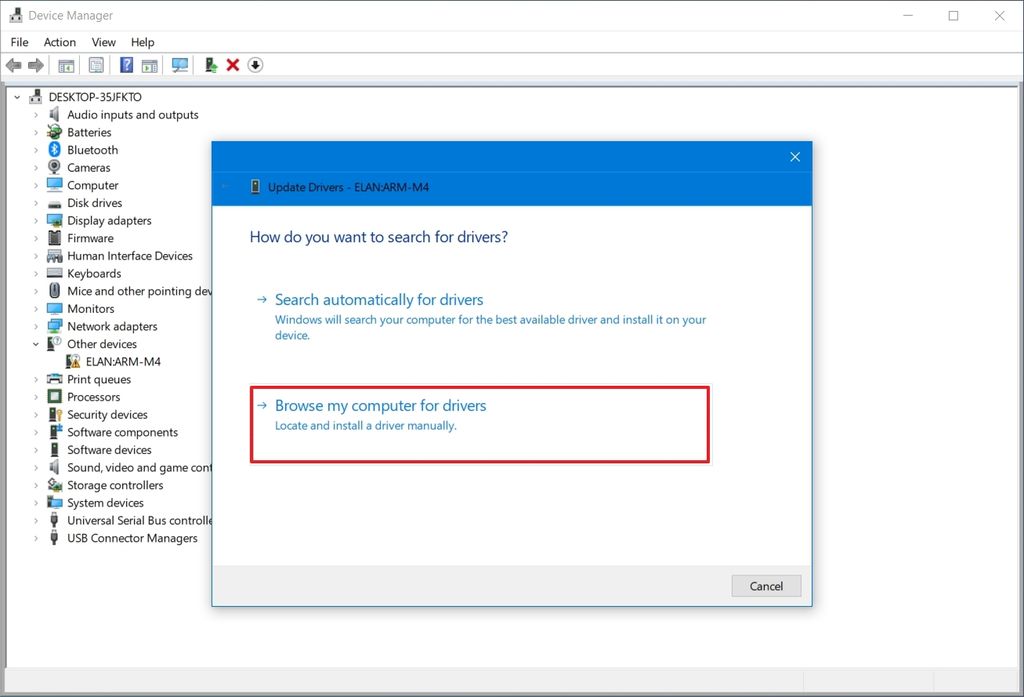Select the Update driver software toolbar icon

tap(210, 64)
